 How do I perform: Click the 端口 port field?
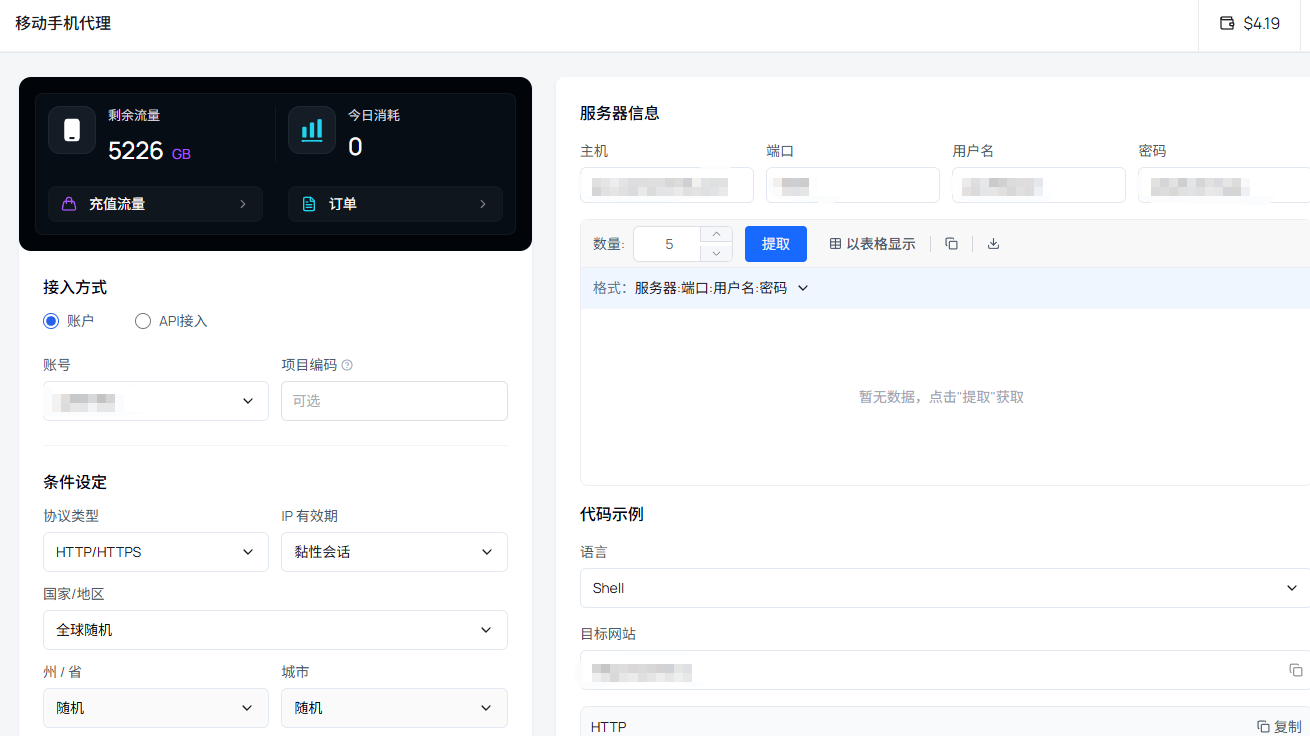(853, 185)
